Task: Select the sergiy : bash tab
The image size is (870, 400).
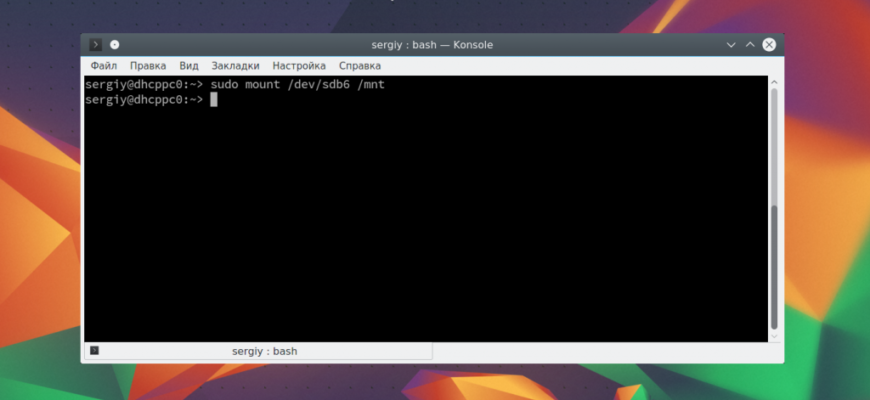Action: coord(259,351)
